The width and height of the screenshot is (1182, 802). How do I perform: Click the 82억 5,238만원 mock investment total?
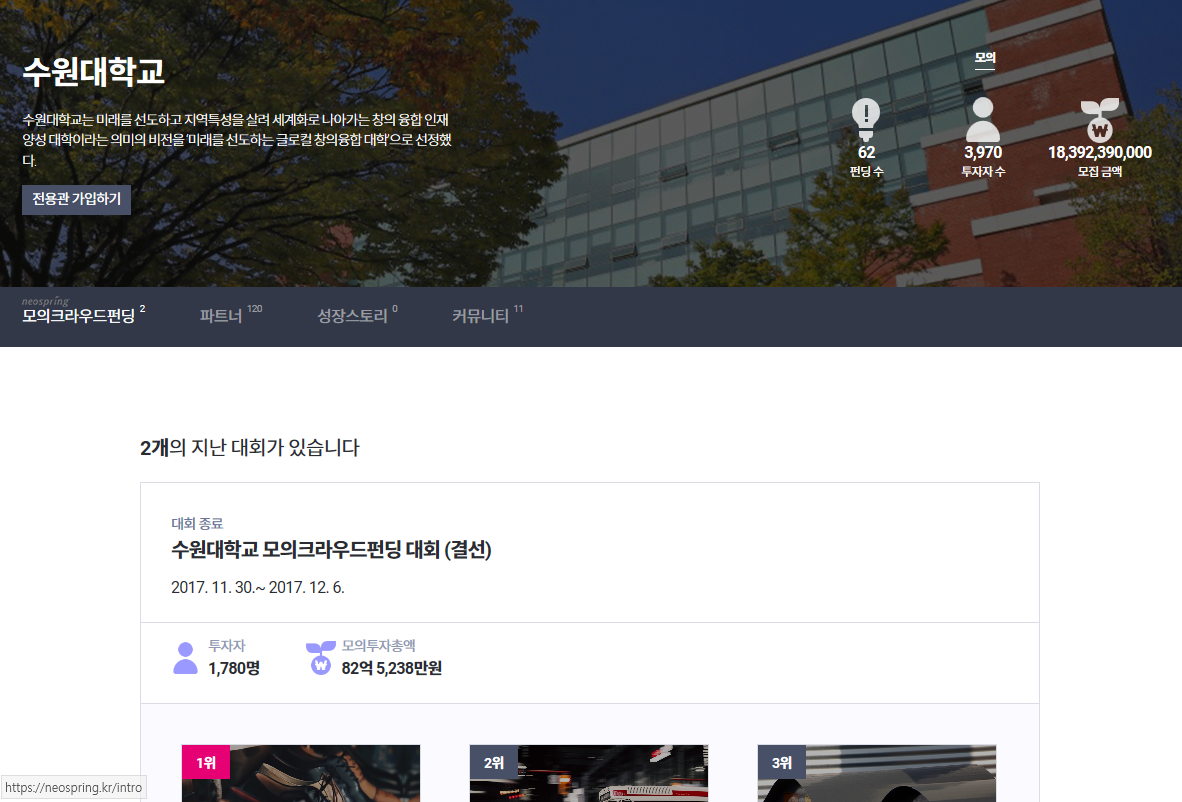391,668
